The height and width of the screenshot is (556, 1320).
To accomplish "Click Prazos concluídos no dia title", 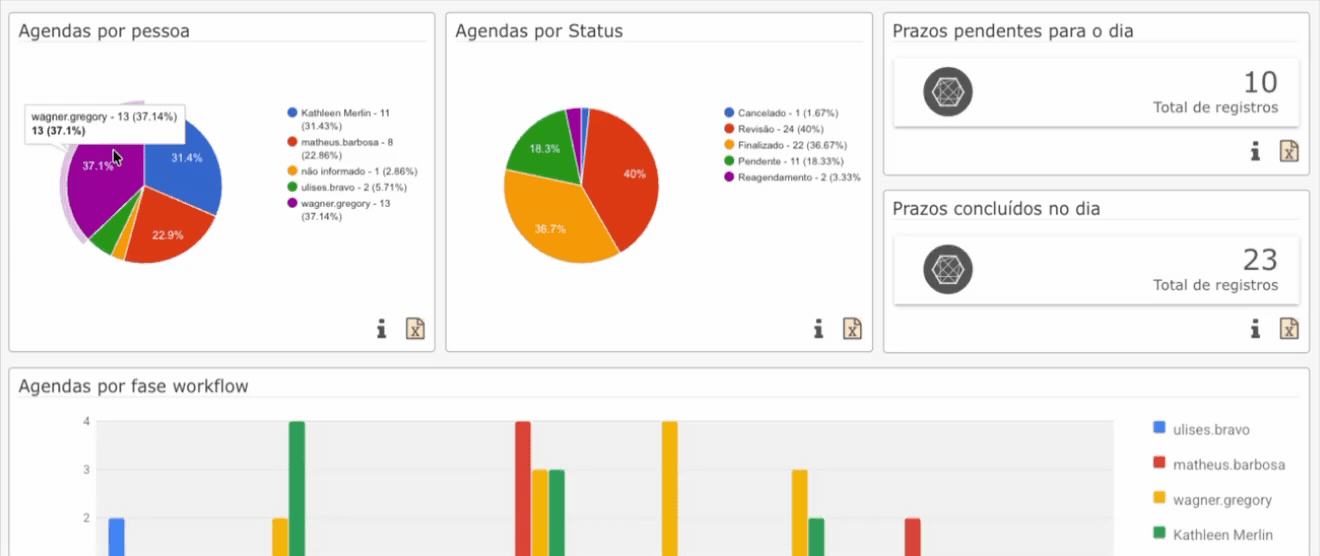I will 996,208.
